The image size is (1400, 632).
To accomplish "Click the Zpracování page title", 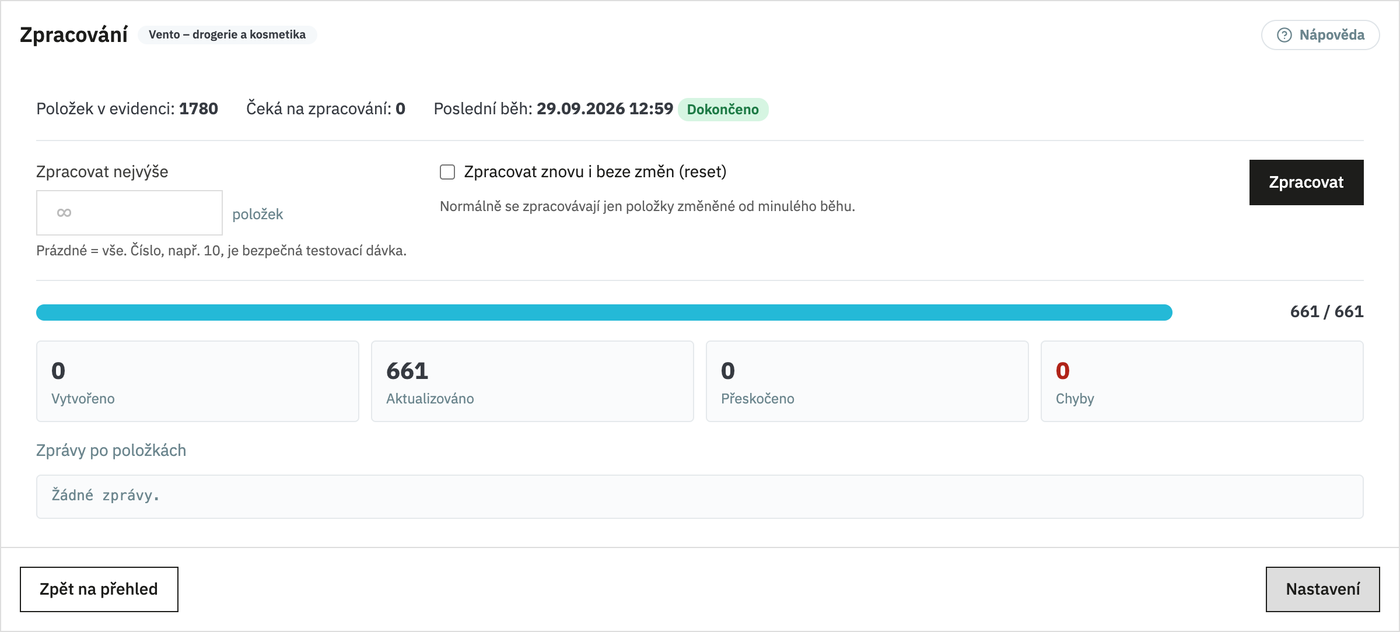I will [74, 35].
